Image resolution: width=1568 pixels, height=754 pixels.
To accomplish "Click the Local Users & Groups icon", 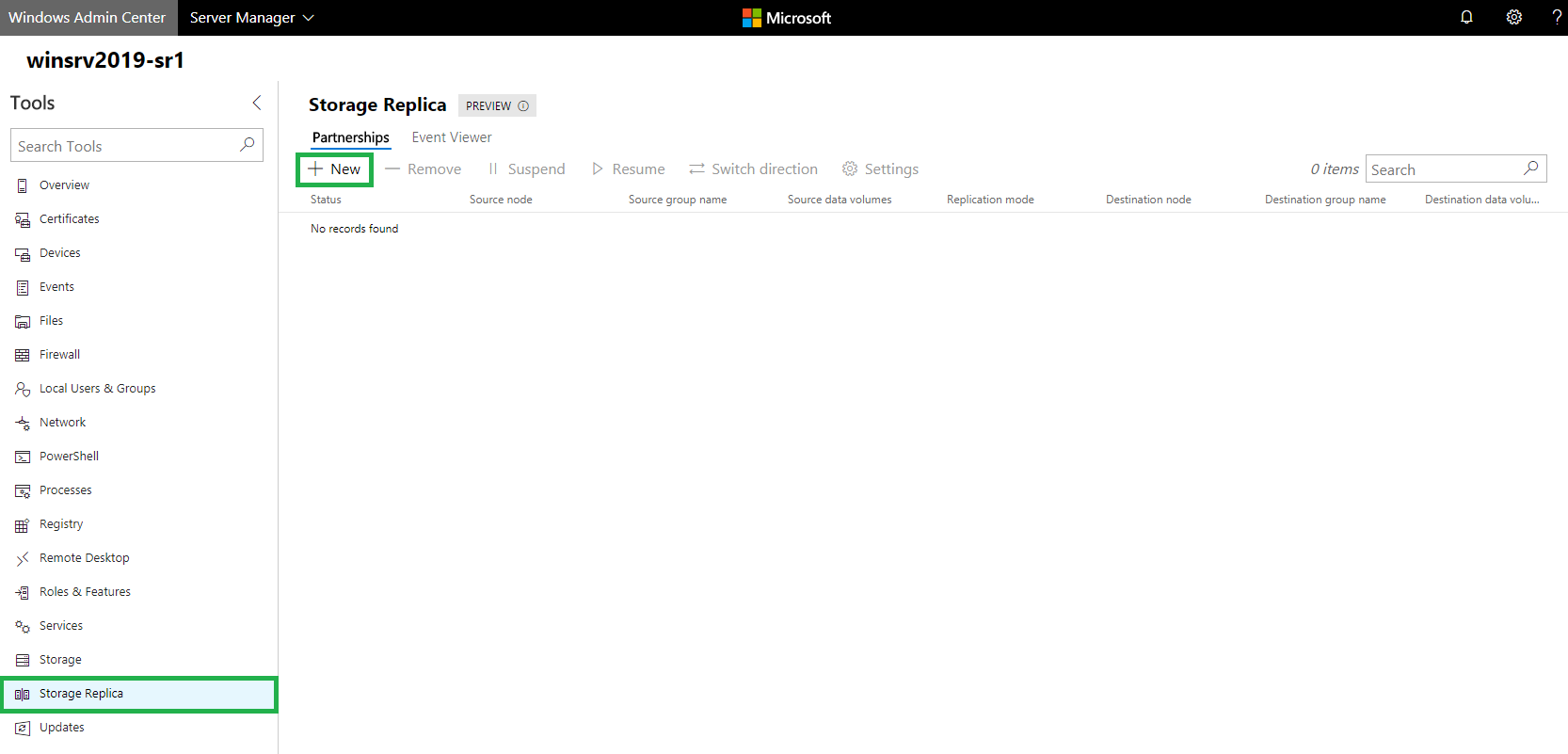I will [x=23, y=389].
